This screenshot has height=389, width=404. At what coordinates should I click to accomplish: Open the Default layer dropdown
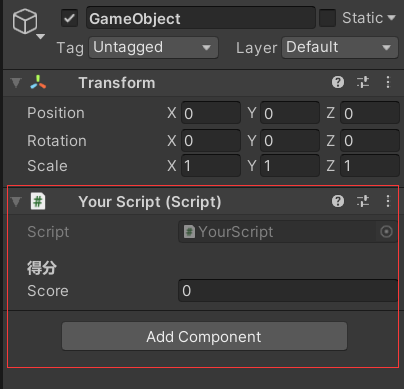coord(340,48)
